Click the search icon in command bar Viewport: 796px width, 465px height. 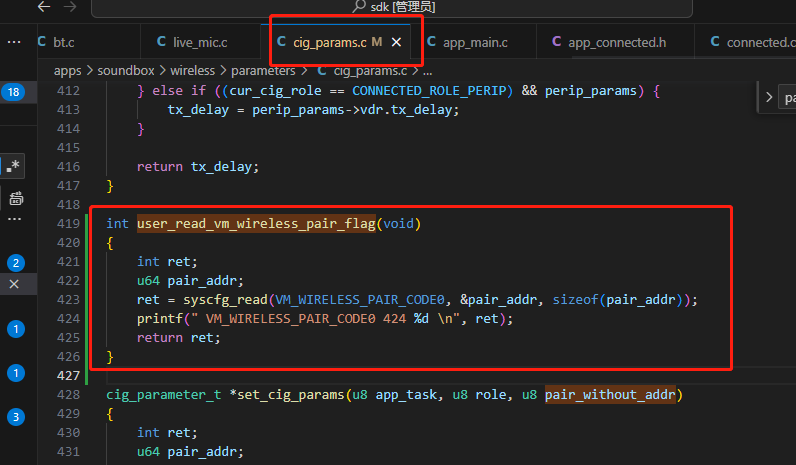[x=359, y=6]
